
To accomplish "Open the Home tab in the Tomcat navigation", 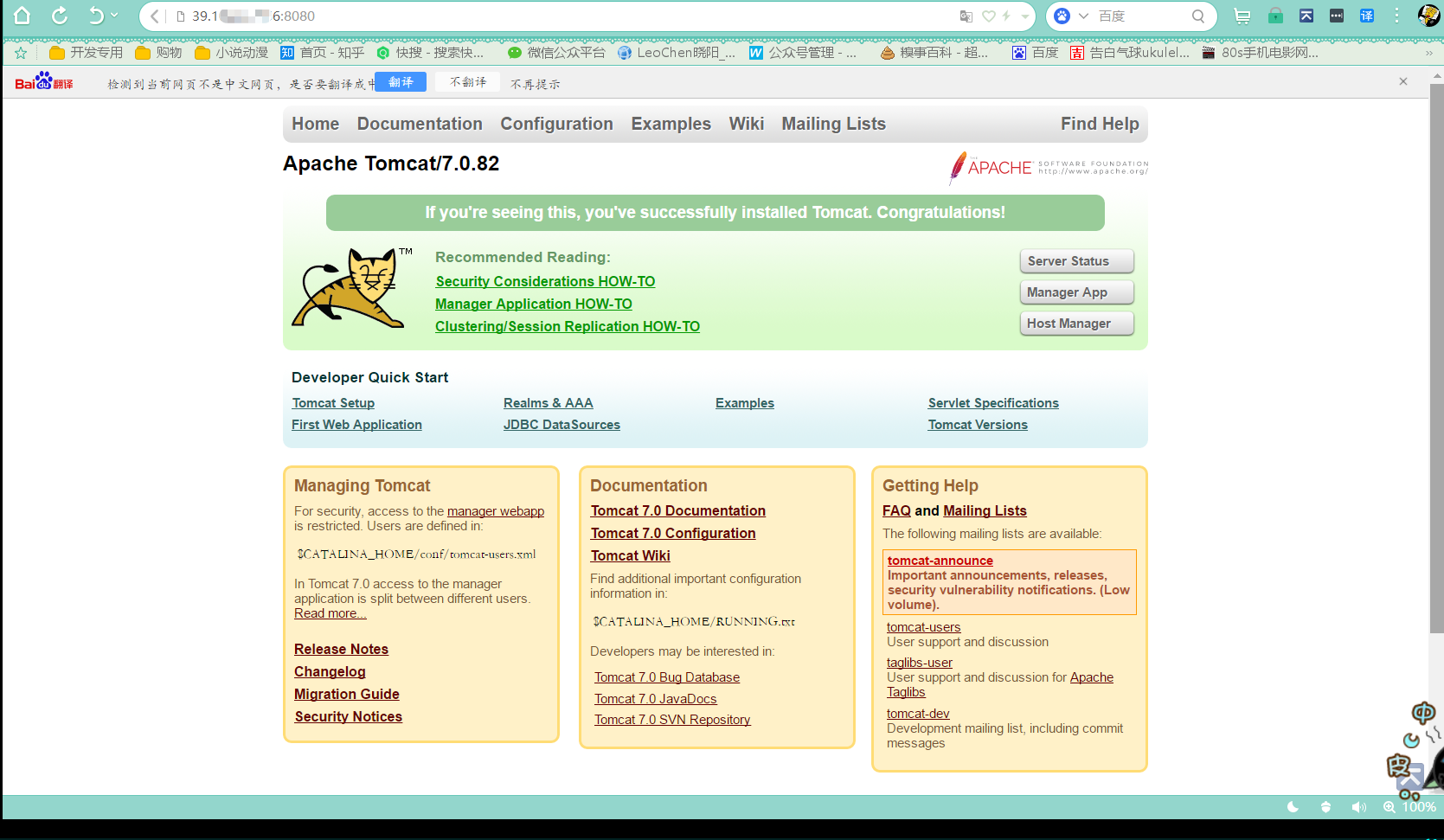I will click(316, 124).
